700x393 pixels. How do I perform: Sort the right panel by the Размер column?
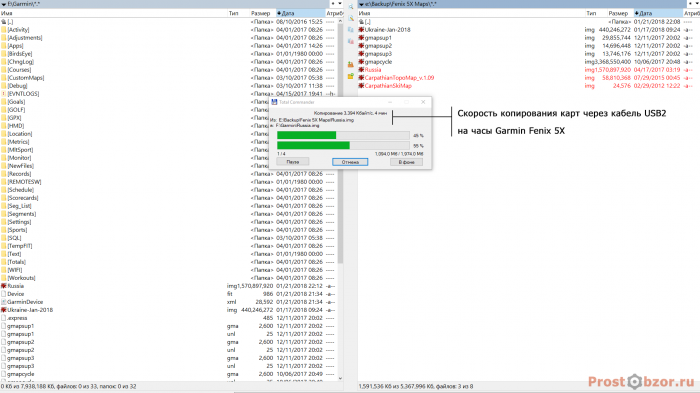tap(618, 13)
